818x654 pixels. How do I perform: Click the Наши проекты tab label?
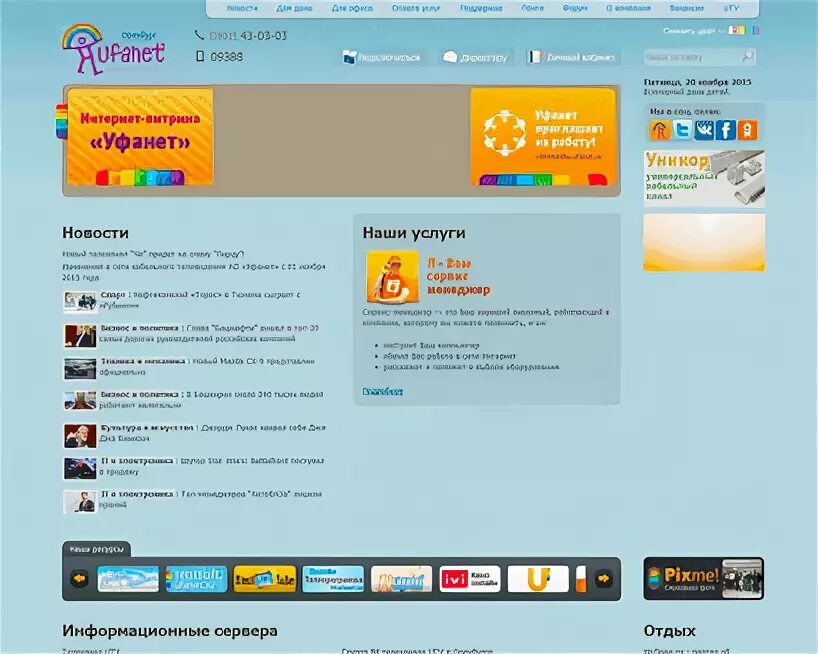97,549
